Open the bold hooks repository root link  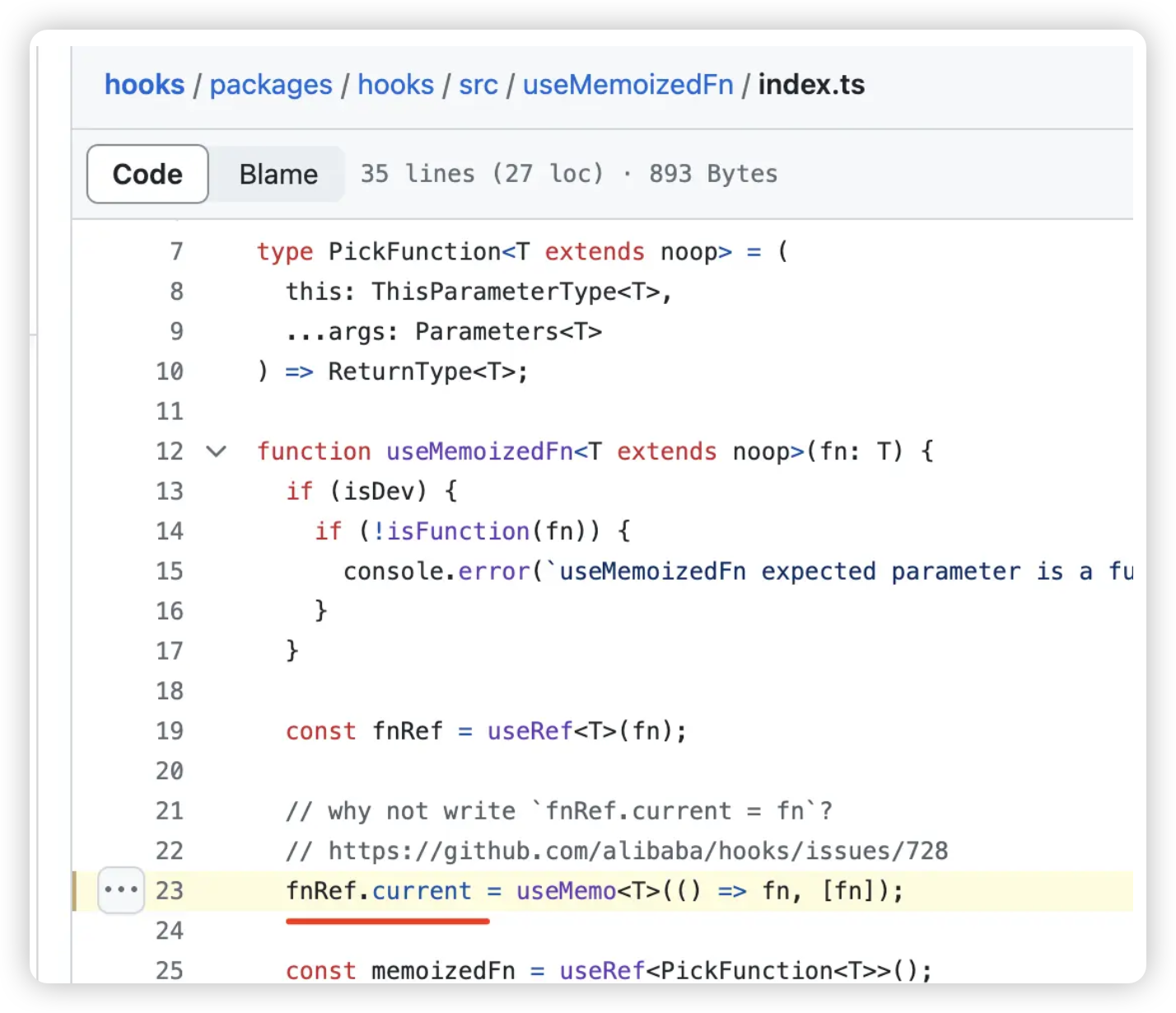click(144, 85)
